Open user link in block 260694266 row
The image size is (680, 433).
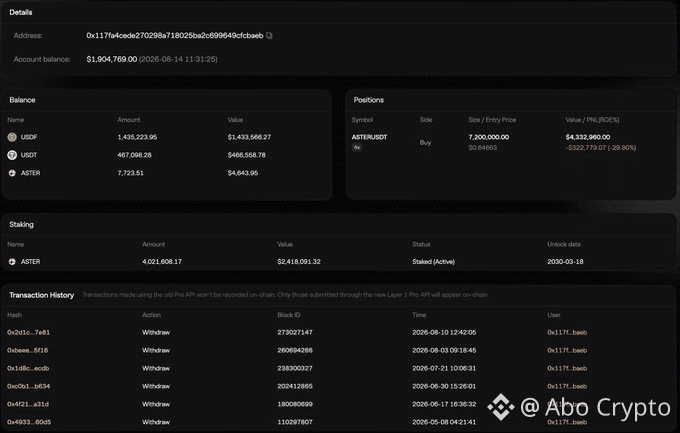tap(567, 350)
